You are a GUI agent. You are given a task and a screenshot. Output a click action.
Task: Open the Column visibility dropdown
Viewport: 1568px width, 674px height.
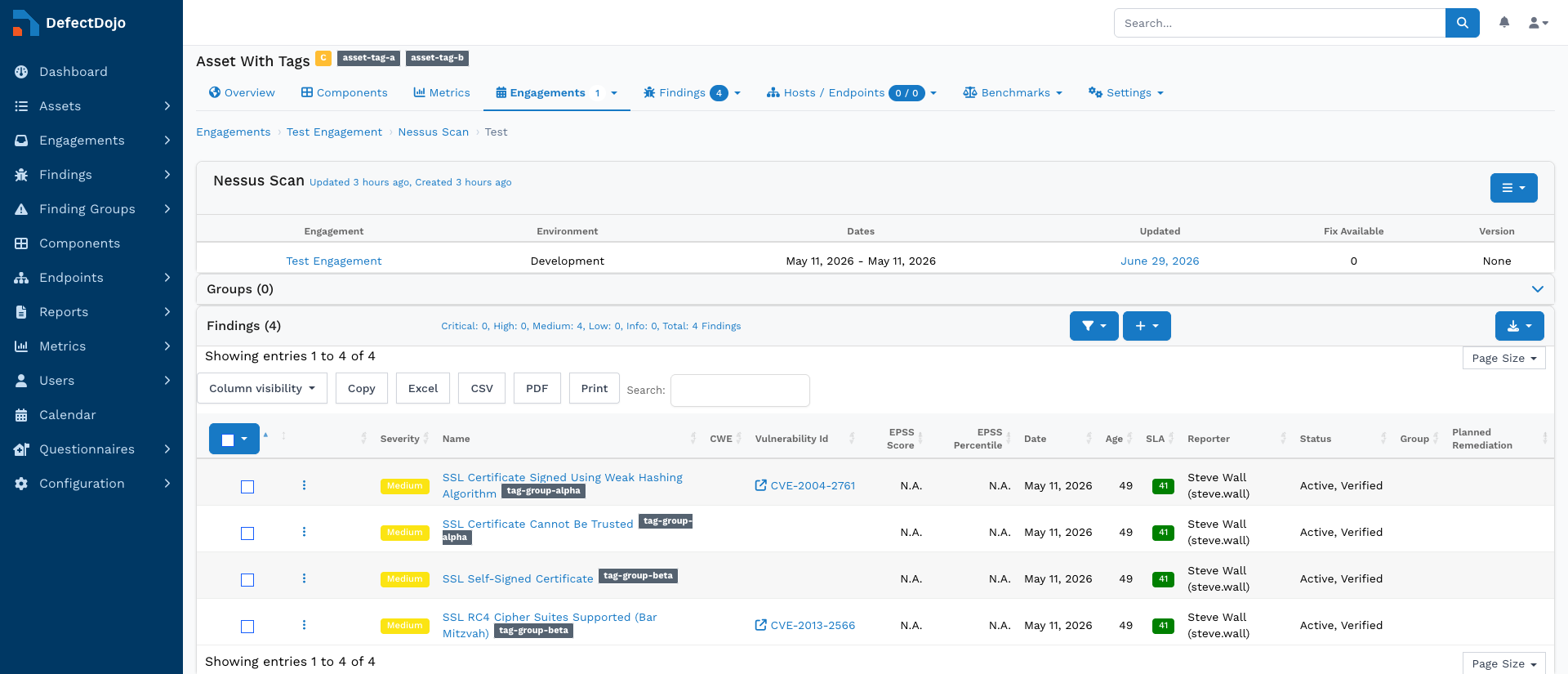click(262, 388)
